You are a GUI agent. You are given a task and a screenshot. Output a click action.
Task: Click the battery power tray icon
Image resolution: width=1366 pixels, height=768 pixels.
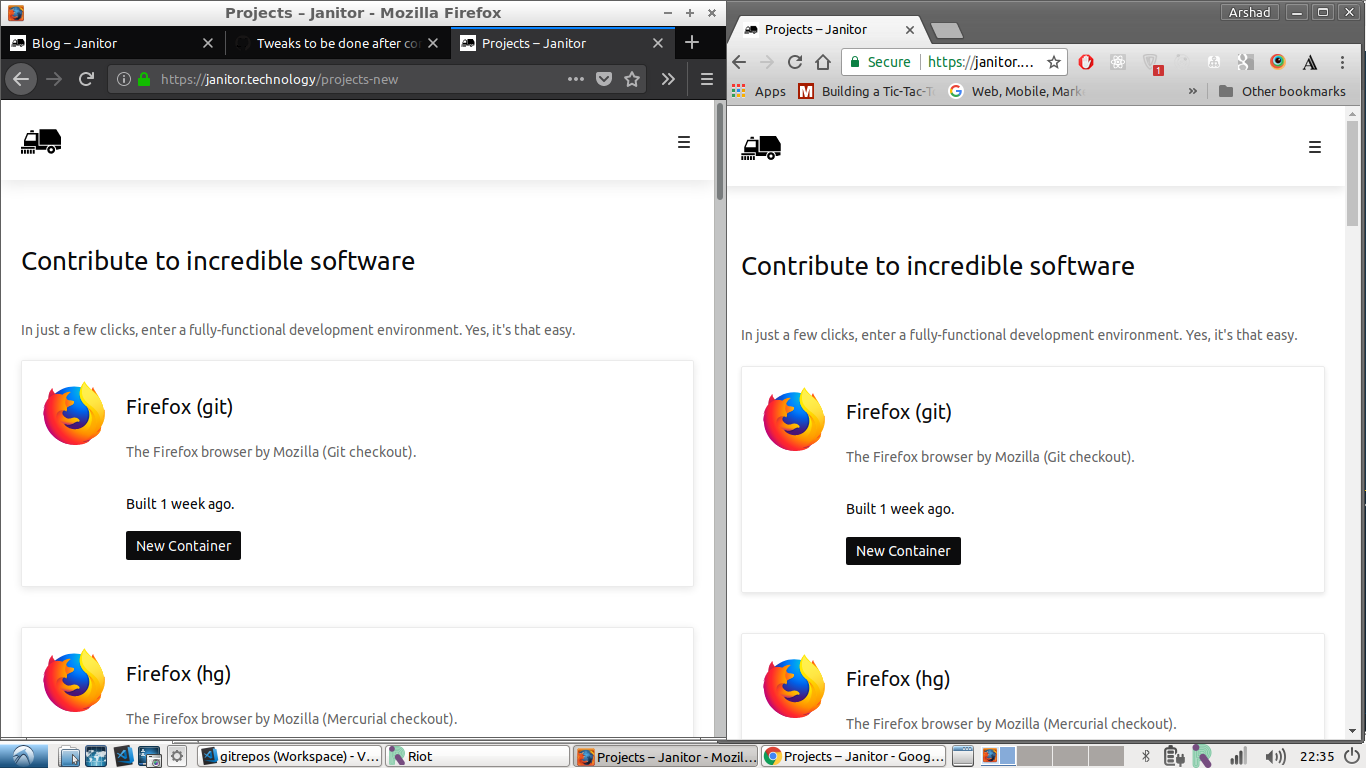[1175, 757]
